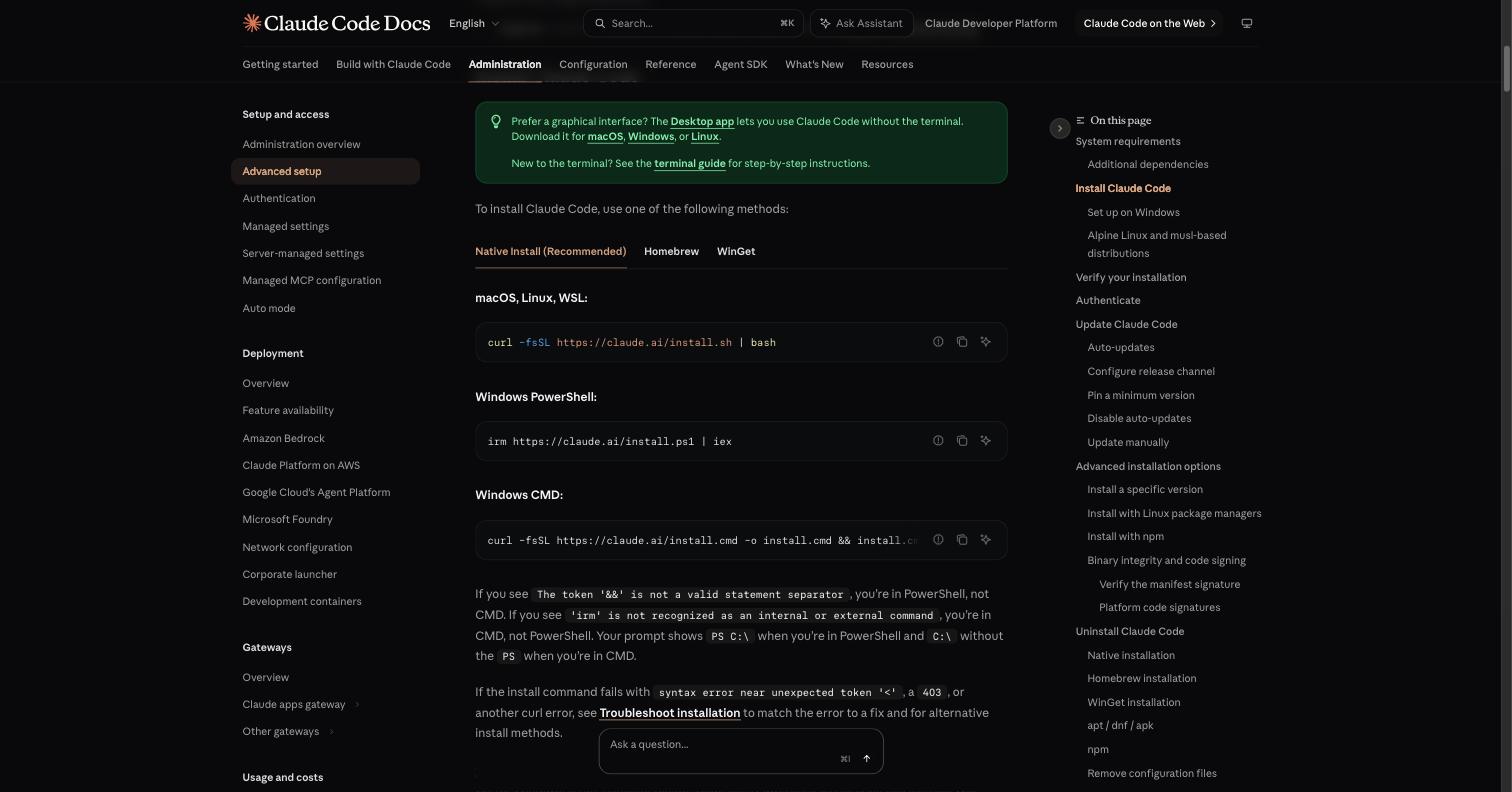Ask AI about the Windows CMD command

coord(986,540)
